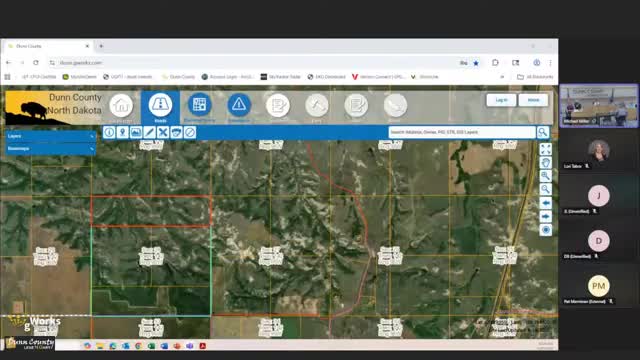
Task: Open the apps grid in bookmarks bar
Action: coord(7,77)
